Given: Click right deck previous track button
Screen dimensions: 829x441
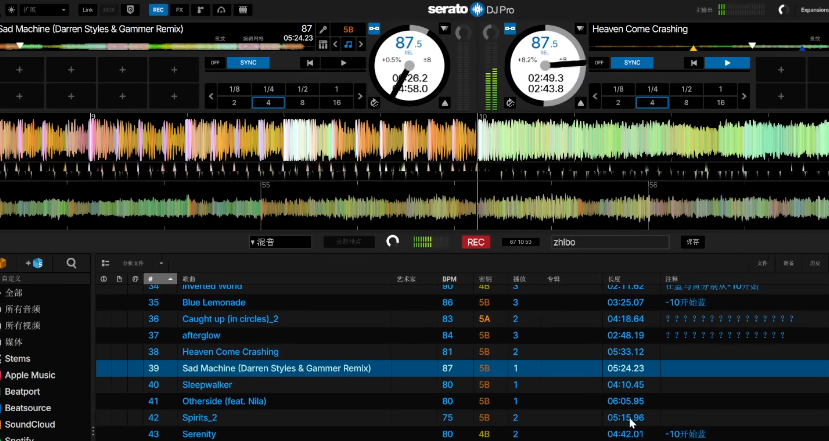Looking at the screenshot, I should point(694,62).
